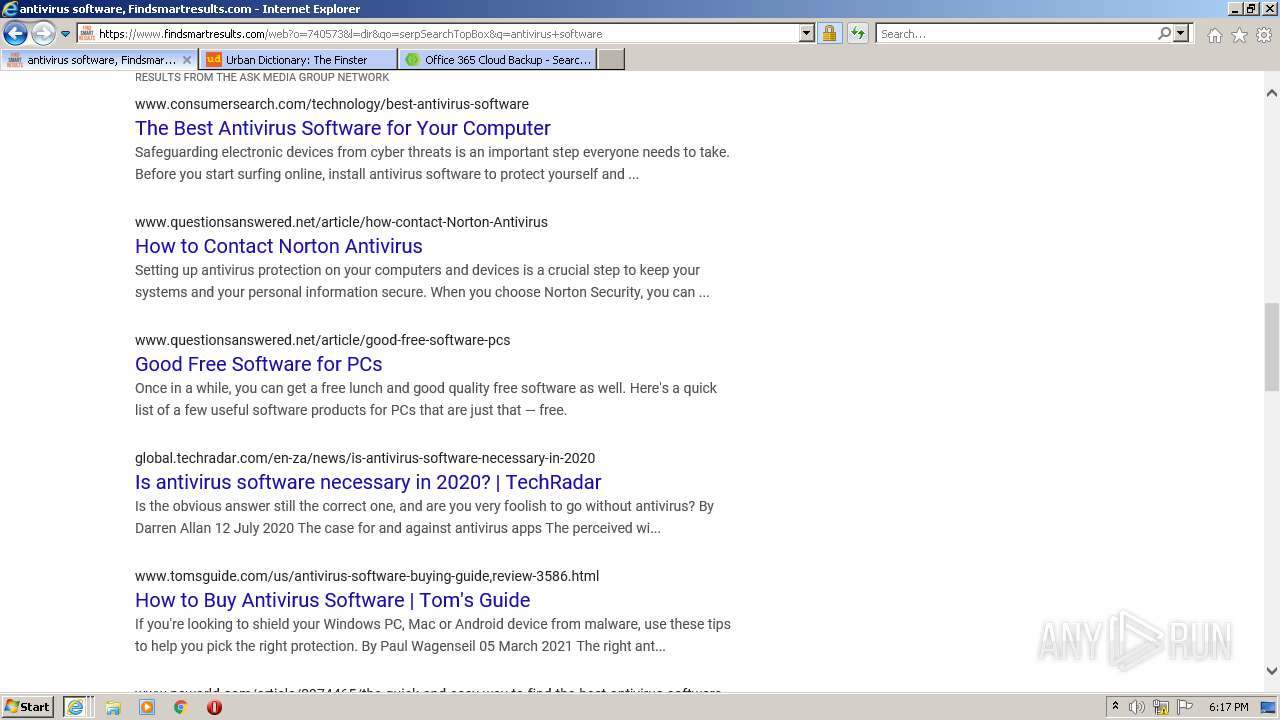Click the global.techradar.com URL text

click(365, 458)
